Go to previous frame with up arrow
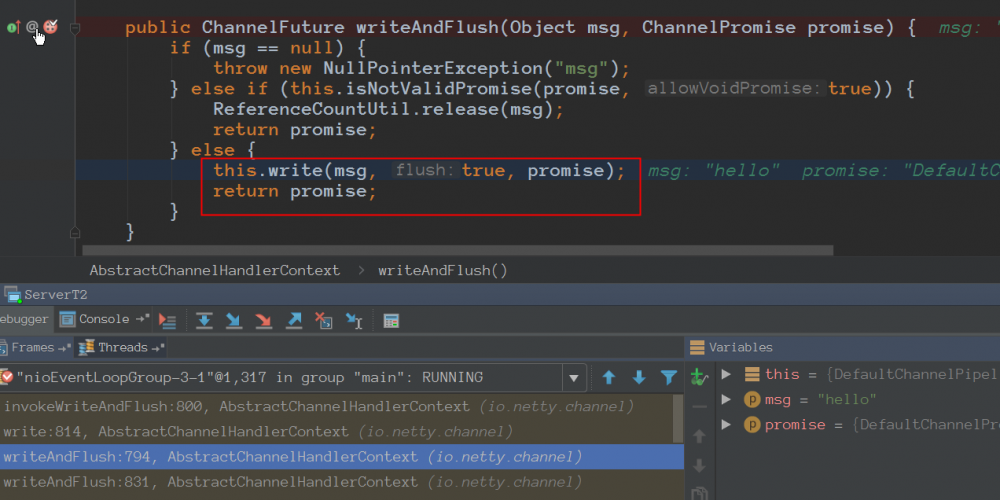Screen dimensions: 1000x500 point(609,378)
